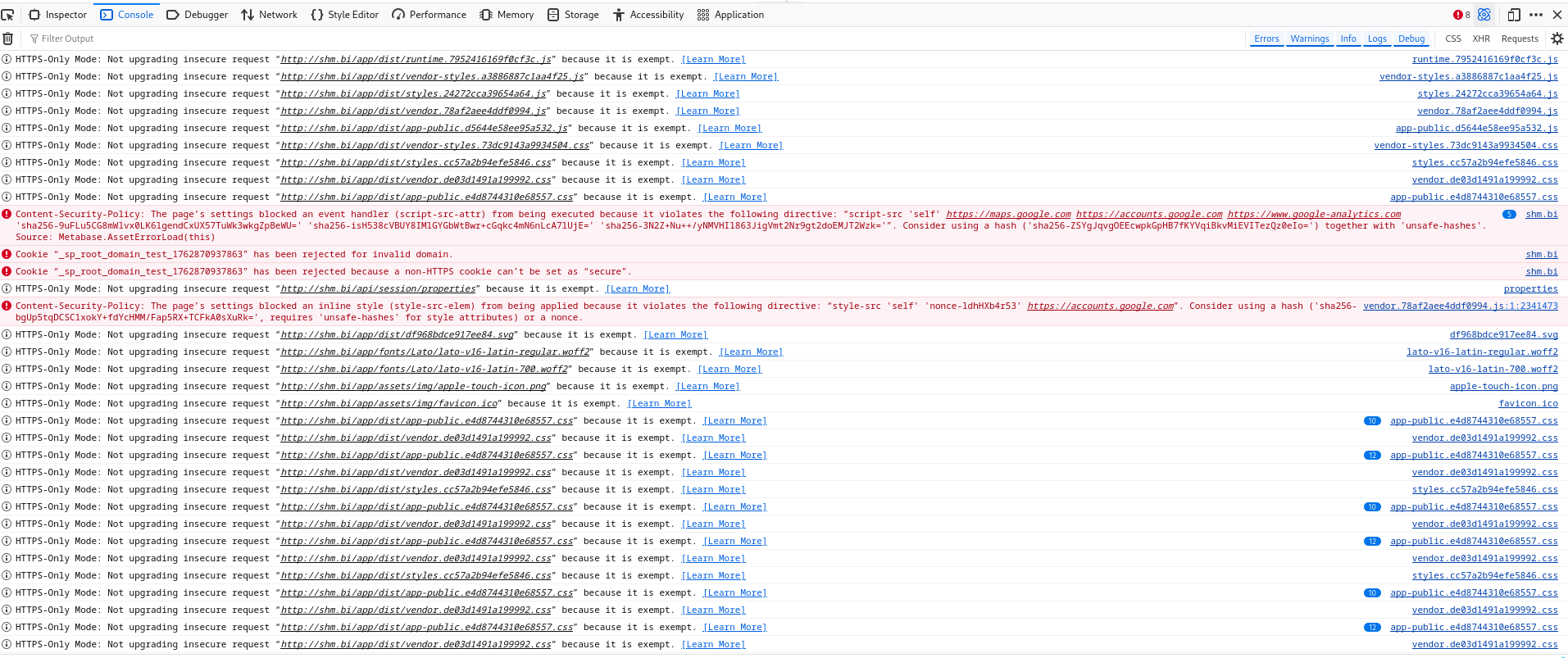Open the devtools three-dot options menu

click(x=1536, y=15)
